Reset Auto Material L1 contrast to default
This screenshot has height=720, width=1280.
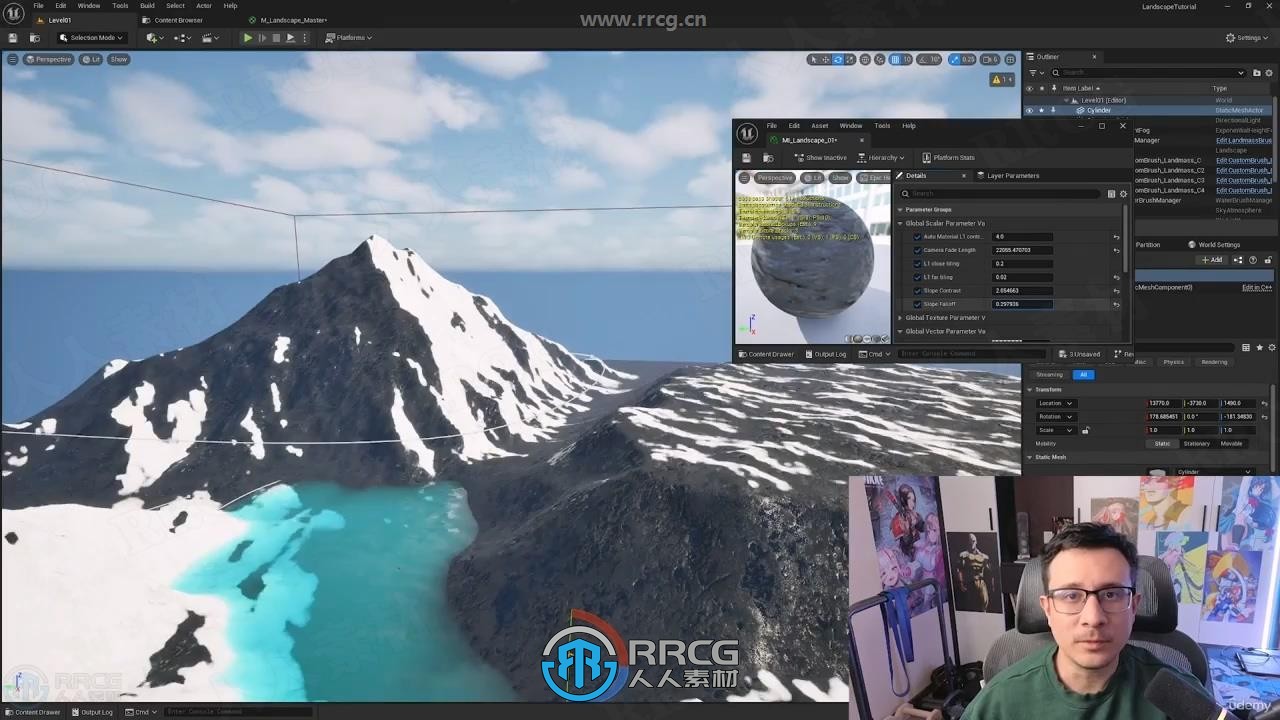[x=1116, y=237]
